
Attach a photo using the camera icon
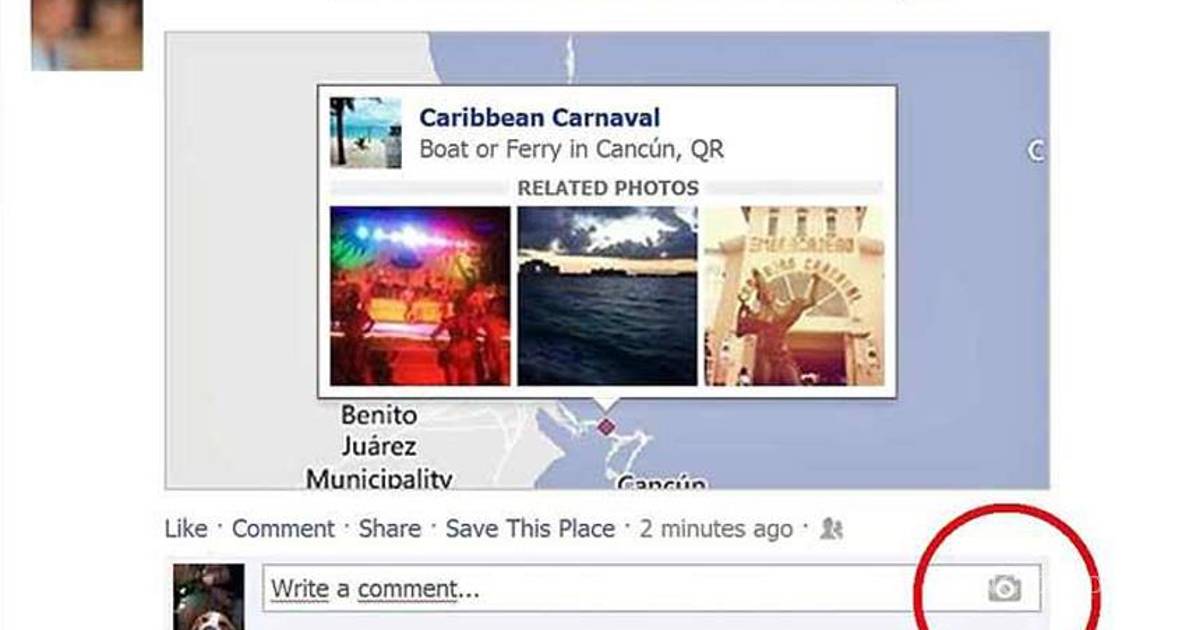click(x=1004, y=588)
